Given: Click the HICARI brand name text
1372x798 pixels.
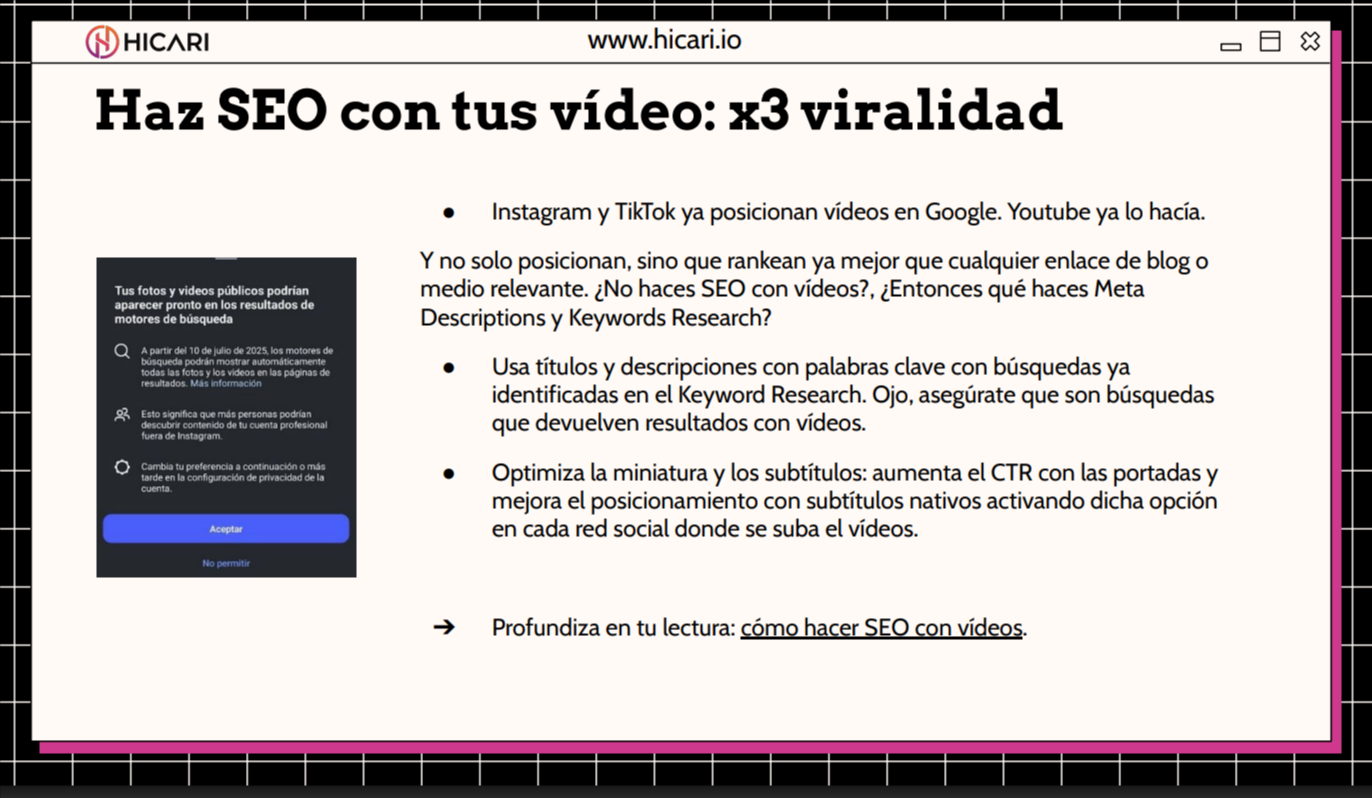Looking at the screenshot, I should pyautogui.click(x=167, y=43).
